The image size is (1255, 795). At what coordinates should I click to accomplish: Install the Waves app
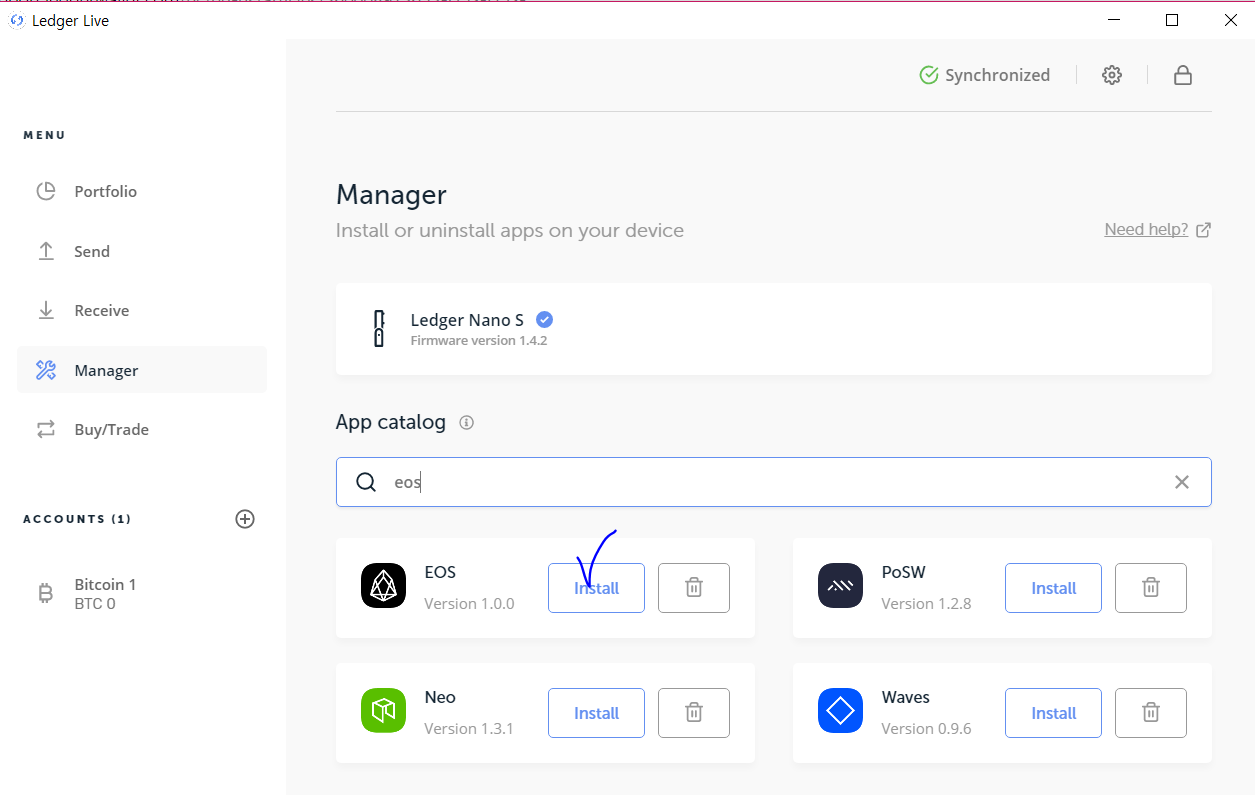(x=1053, y=713)
